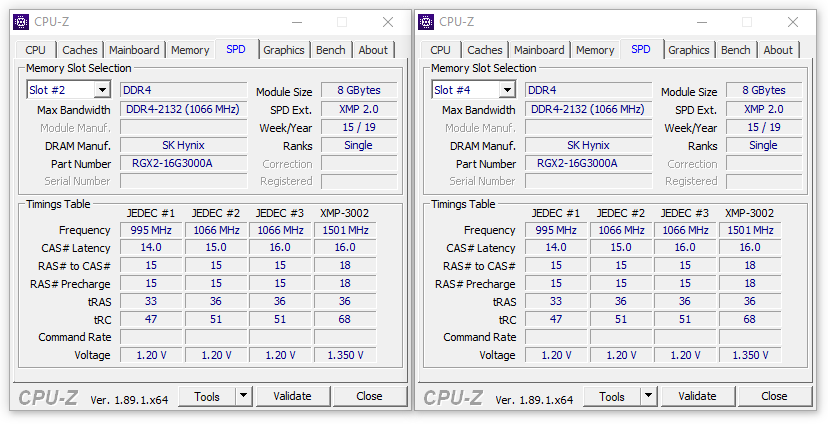
Task: Click the Max Bandwidth field in left window
Action: point(183,109)
